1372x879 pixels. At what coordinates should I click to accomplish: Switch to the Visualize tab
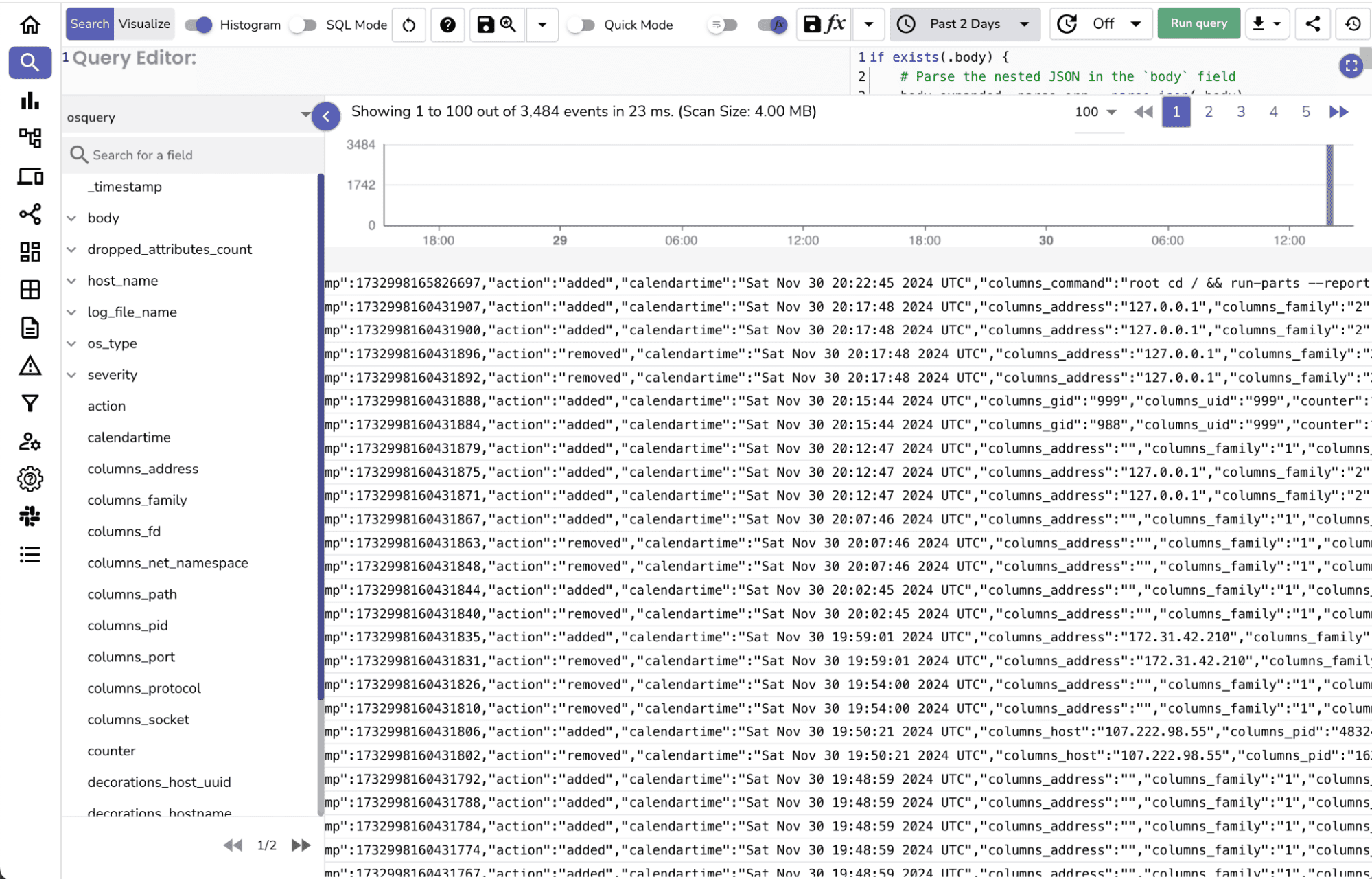tap(144, 24)
